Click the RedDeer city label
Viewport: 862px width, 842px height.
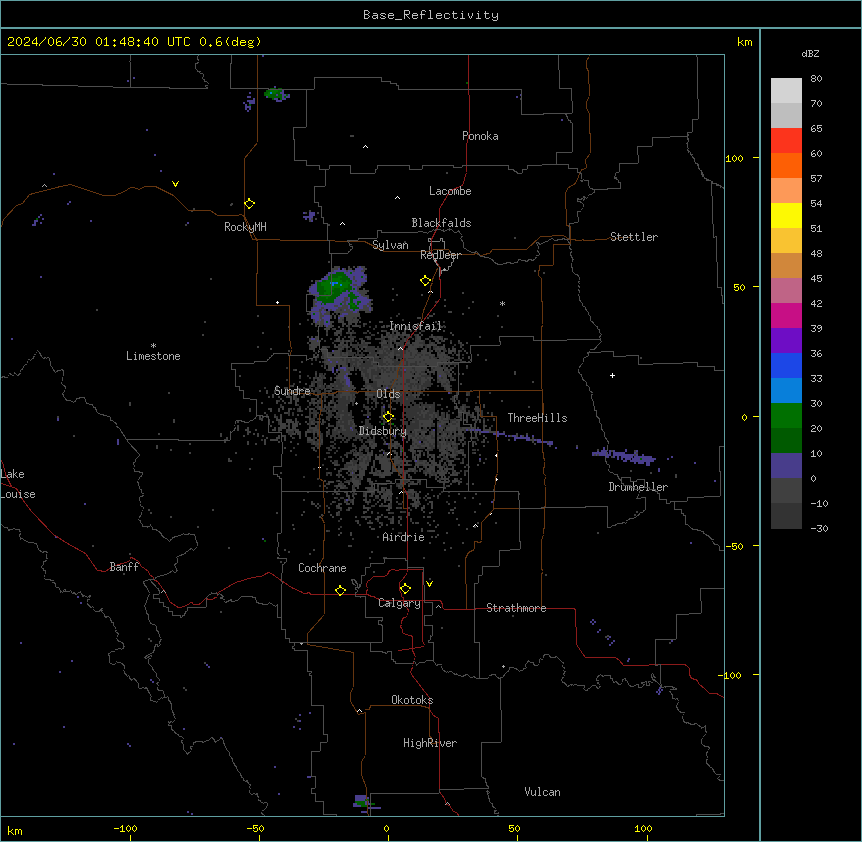[440, 255]
